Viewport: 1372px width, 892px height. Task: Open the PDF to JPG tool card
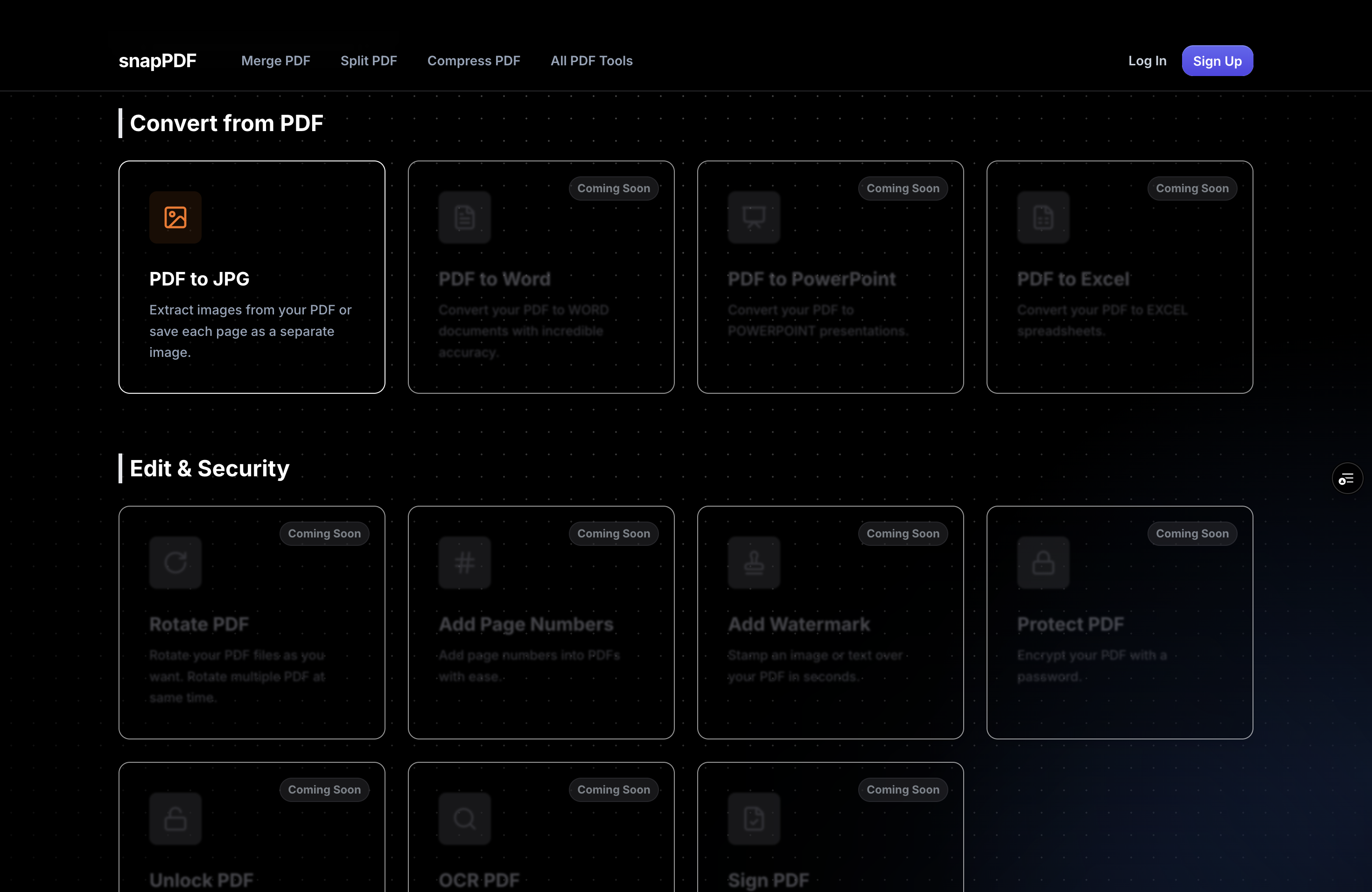pyautogui.click(x=252, y=279)
